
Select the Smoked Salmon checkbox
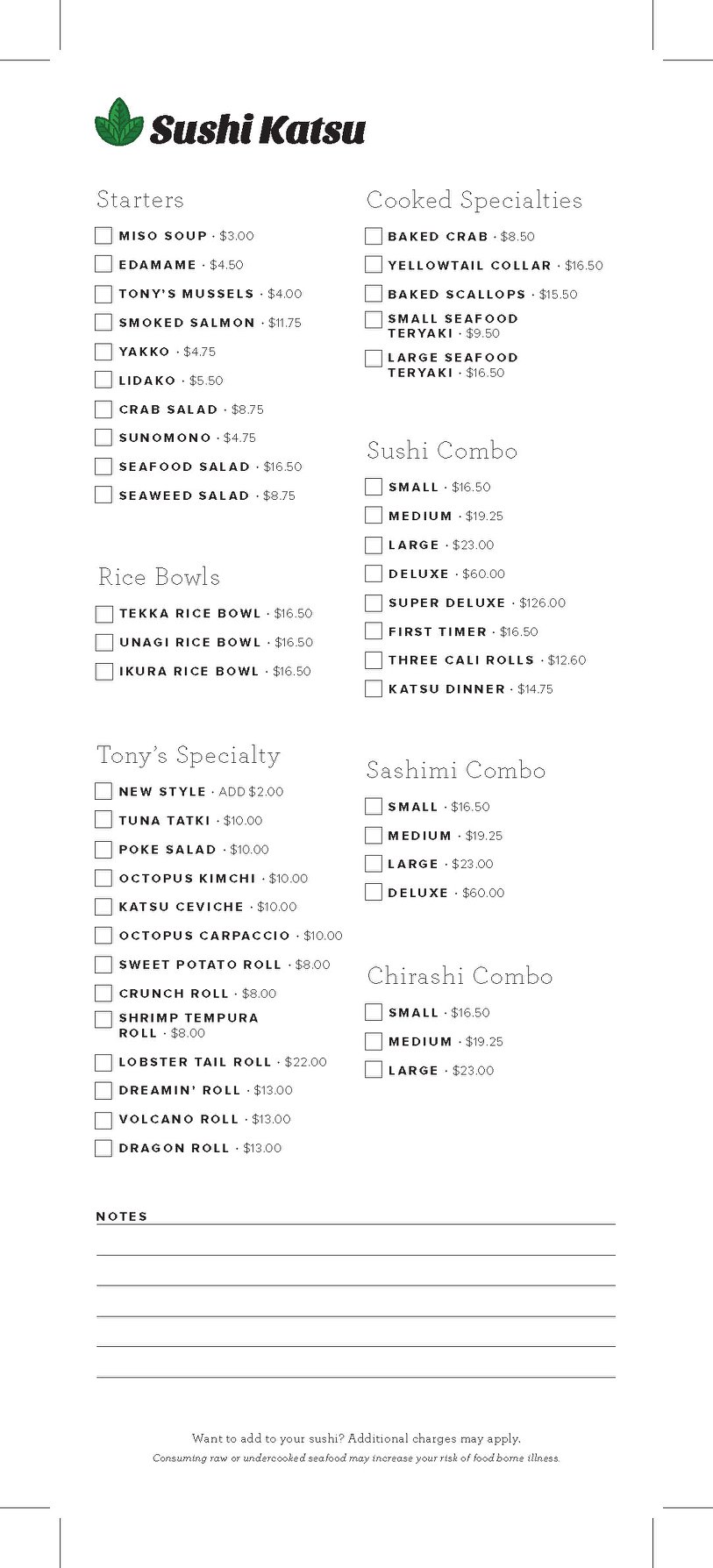pos(103,323)
